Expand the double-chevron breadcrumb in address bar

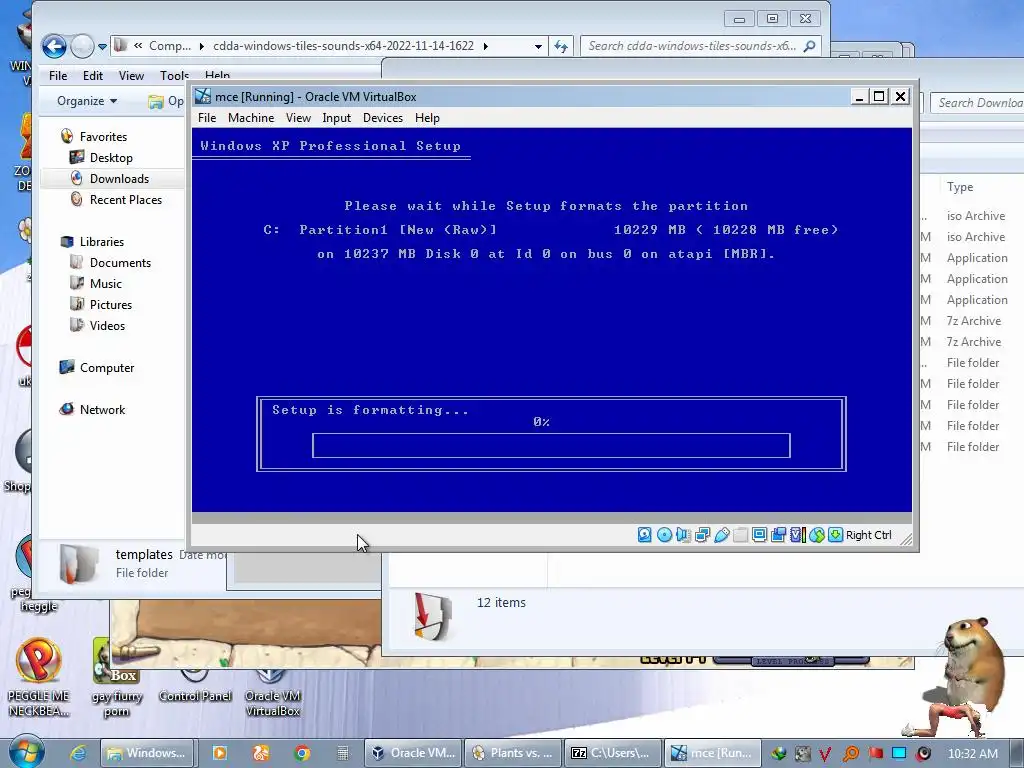tap(138, 46)
